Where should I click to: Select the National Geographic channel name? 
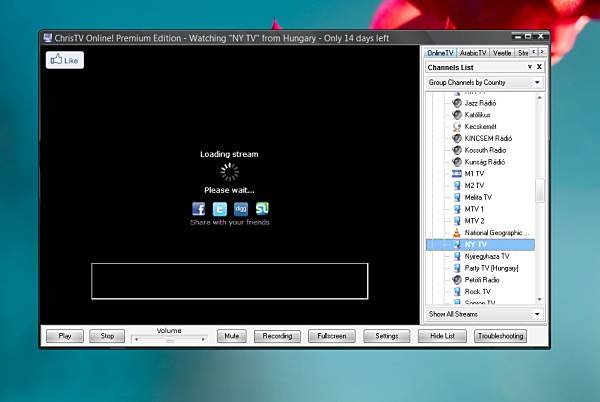[x=496, y=233]
